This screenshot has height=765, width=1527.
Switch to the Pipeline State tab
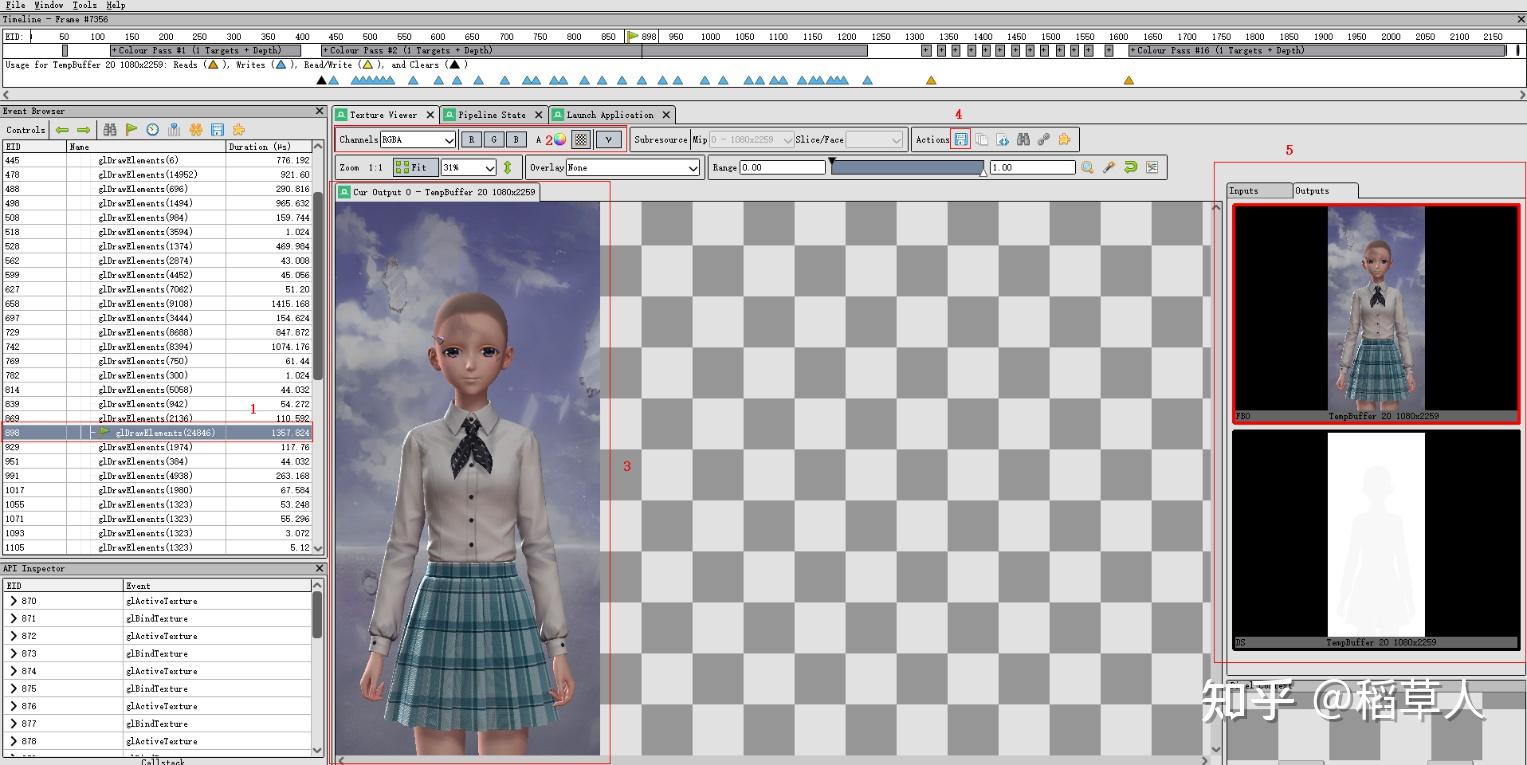[490, 115]
